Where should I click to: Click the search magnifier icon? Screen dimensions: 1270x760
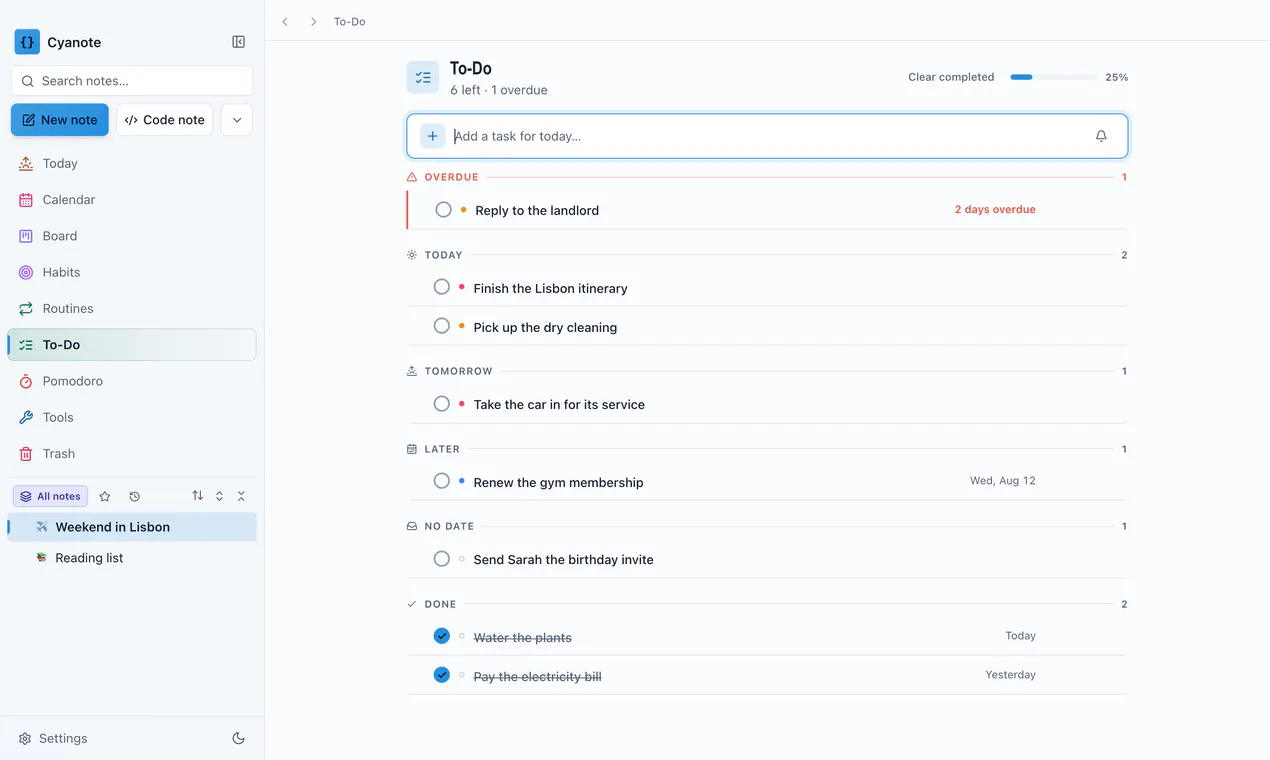28,81
